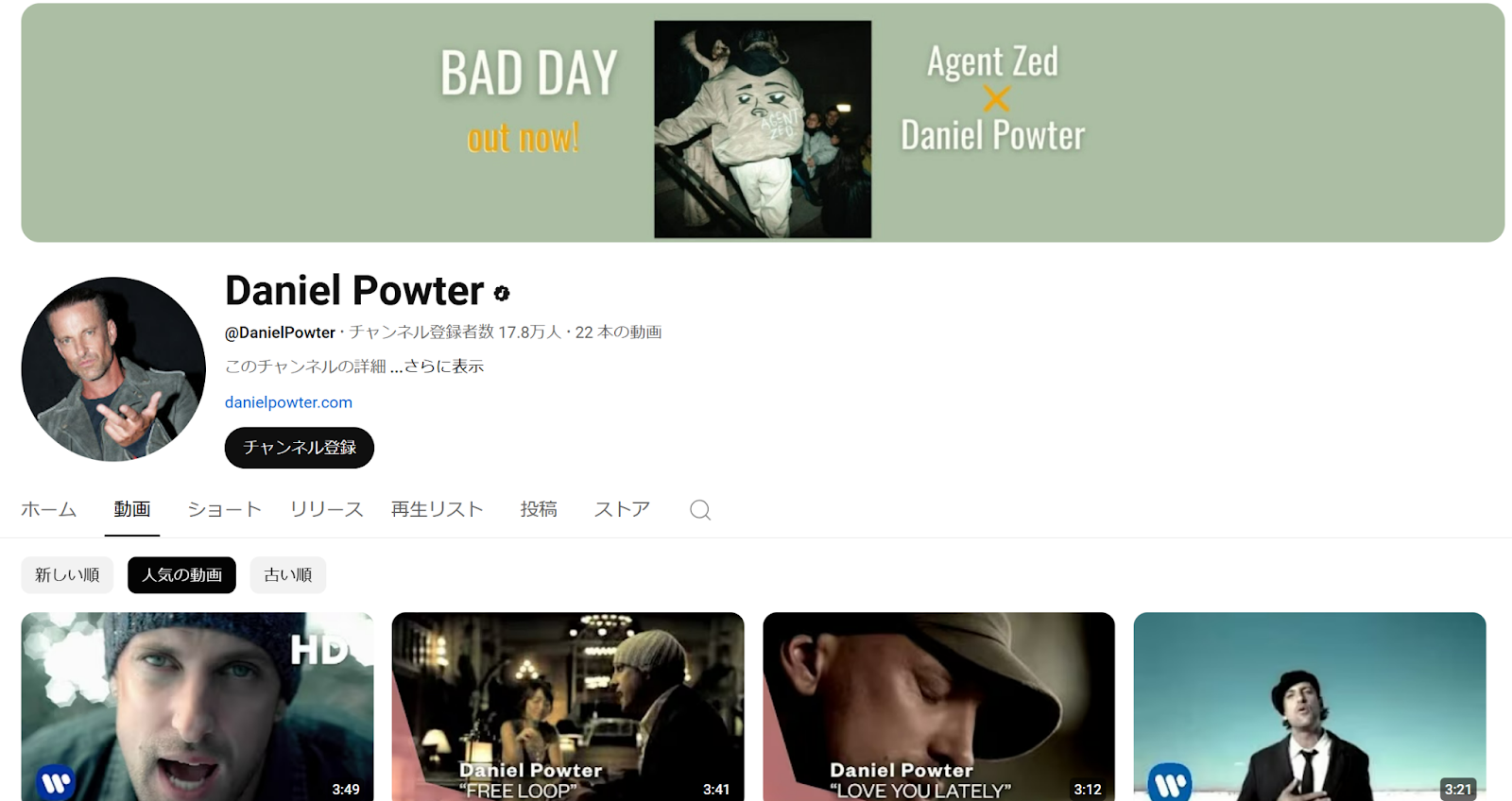Open the ショート tab
The width and height of the screenshot is (1512, 801).
[224, 510]
